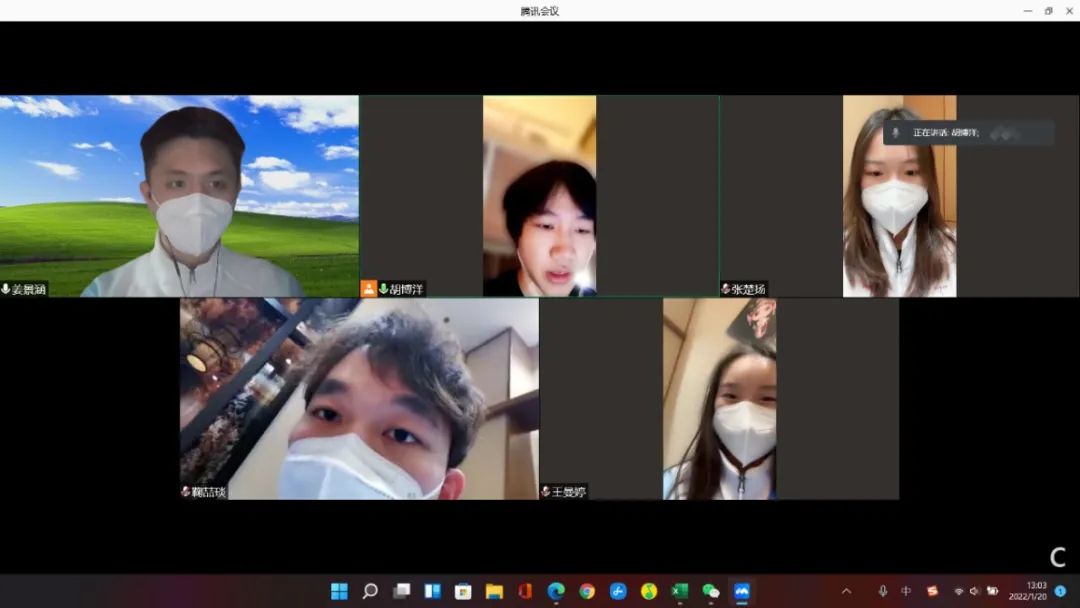Open the clock and date flyout
Viewport: 1080px width, 608px height.
1035,591
